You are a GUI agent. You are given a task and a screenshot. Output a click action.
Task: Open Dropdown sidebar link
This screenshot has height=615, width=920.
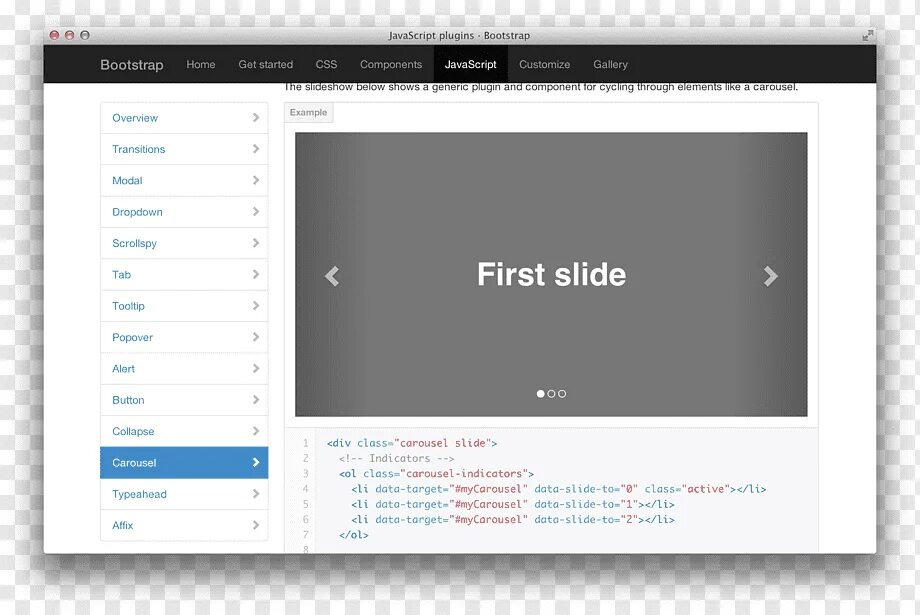(x=184, y=212)
